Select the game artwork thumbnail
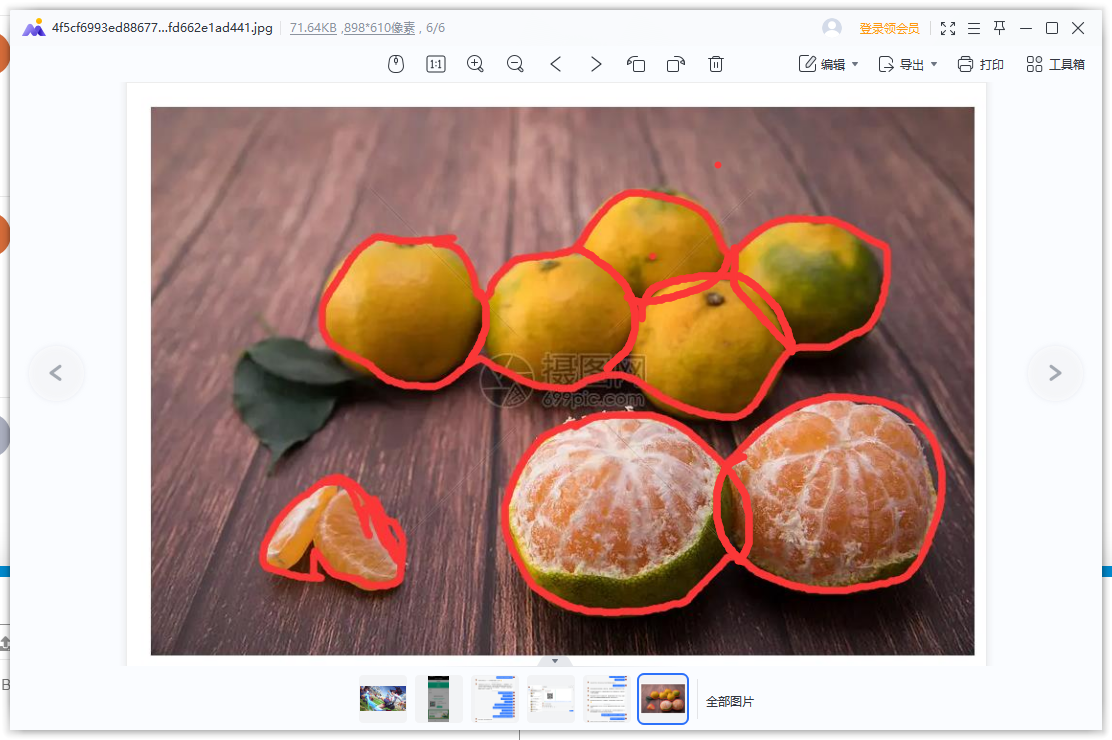The width and height of the screenshot is (1112, 740). (x=383, y=699)
